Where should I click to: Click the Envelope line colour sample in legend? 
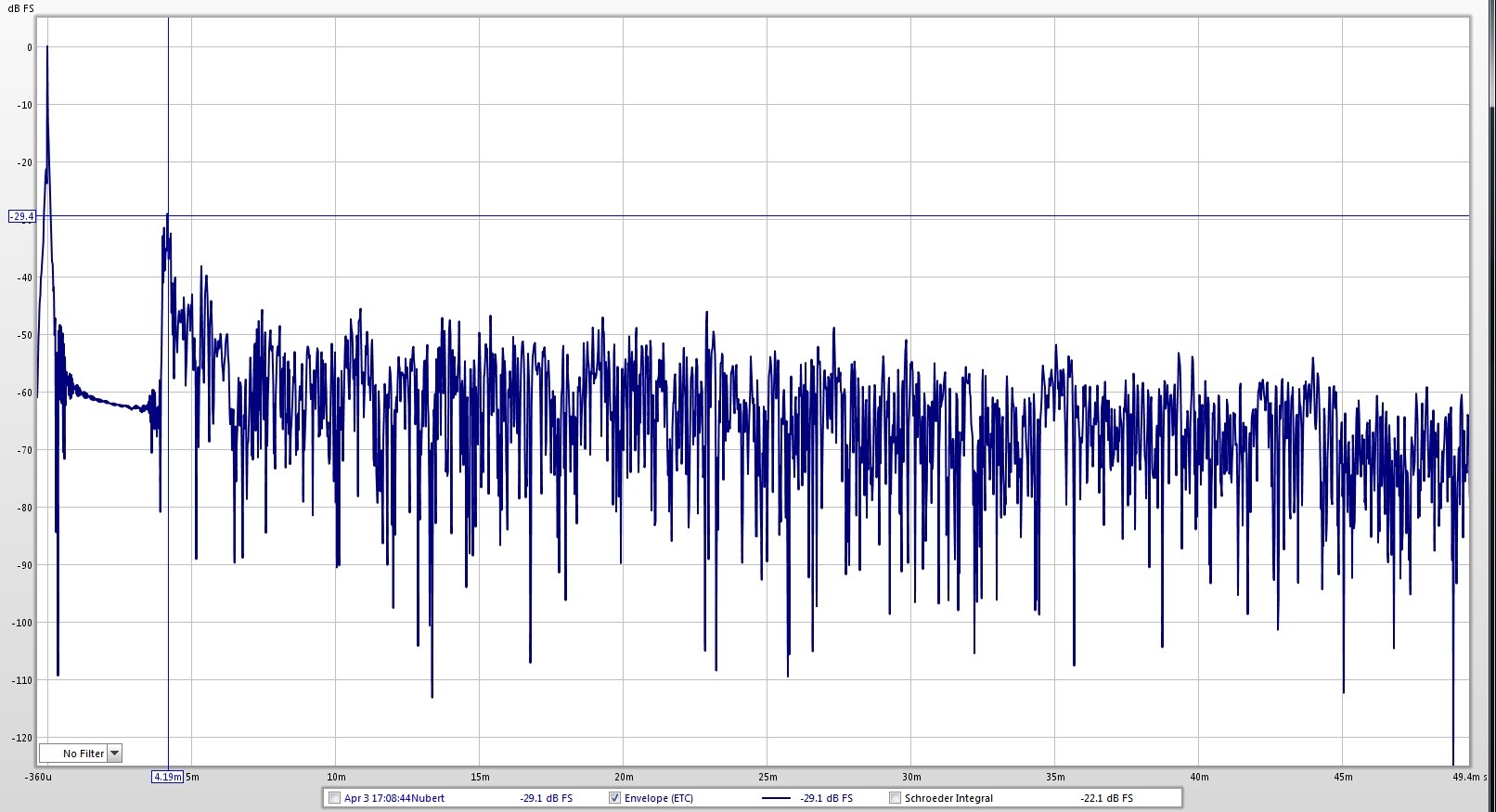(x=775, y=798)
